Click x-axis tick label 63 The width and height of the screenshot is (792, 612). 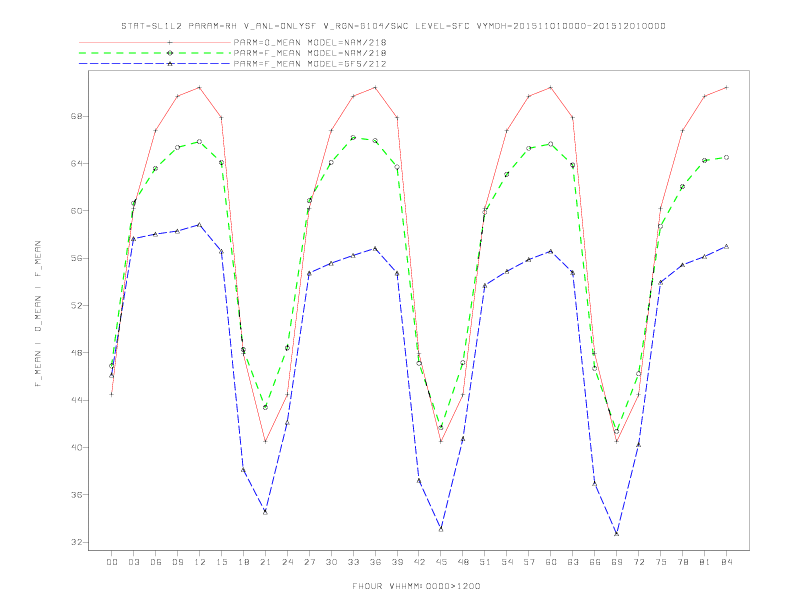coord(573,562)
